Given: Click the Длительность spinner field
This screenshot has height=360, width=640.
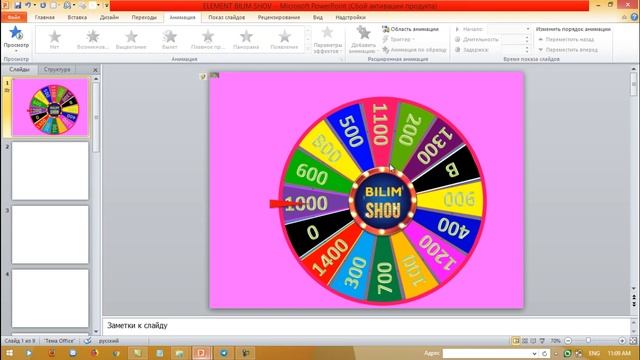Looking at the screenshot, I should (515, 39).
